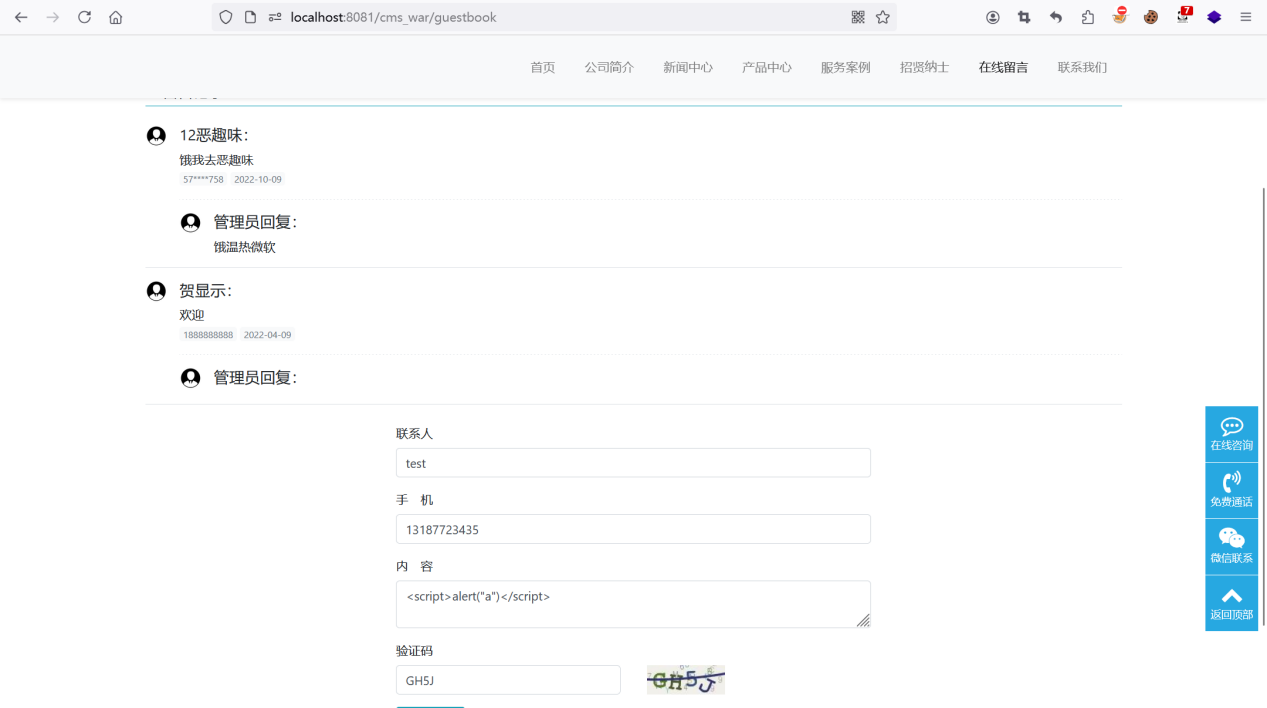This screenshot has height=708, width=1267.
Task: Click the 联系人 field label
Action: click(x=415, y=434)
